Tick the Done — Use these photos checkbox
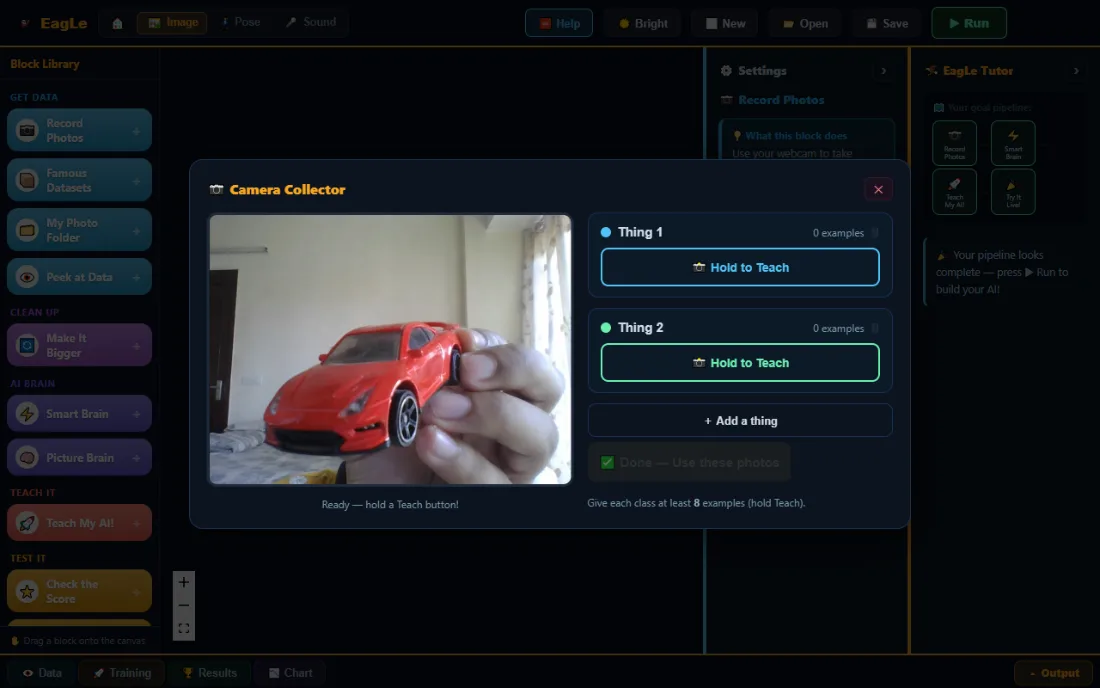The image size is (1100, 688). [x=608, y=462]
